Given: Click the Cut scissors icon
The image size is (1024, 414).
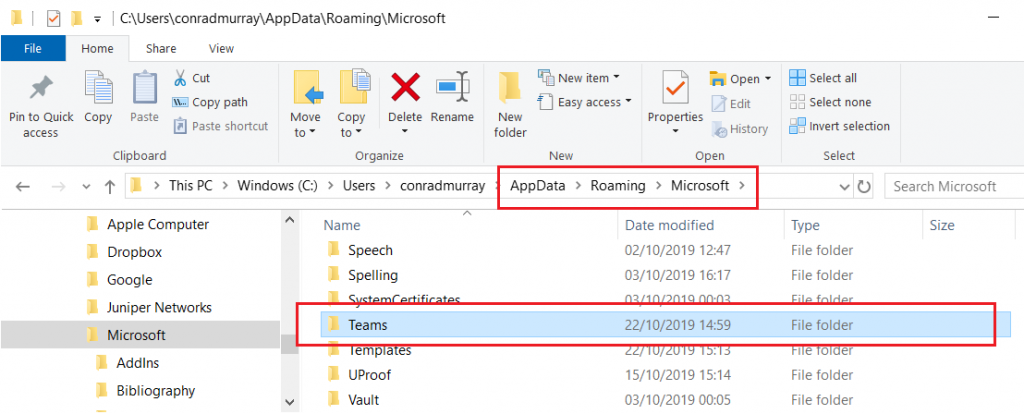Looking at the screenshot, I should pos(180,78).
